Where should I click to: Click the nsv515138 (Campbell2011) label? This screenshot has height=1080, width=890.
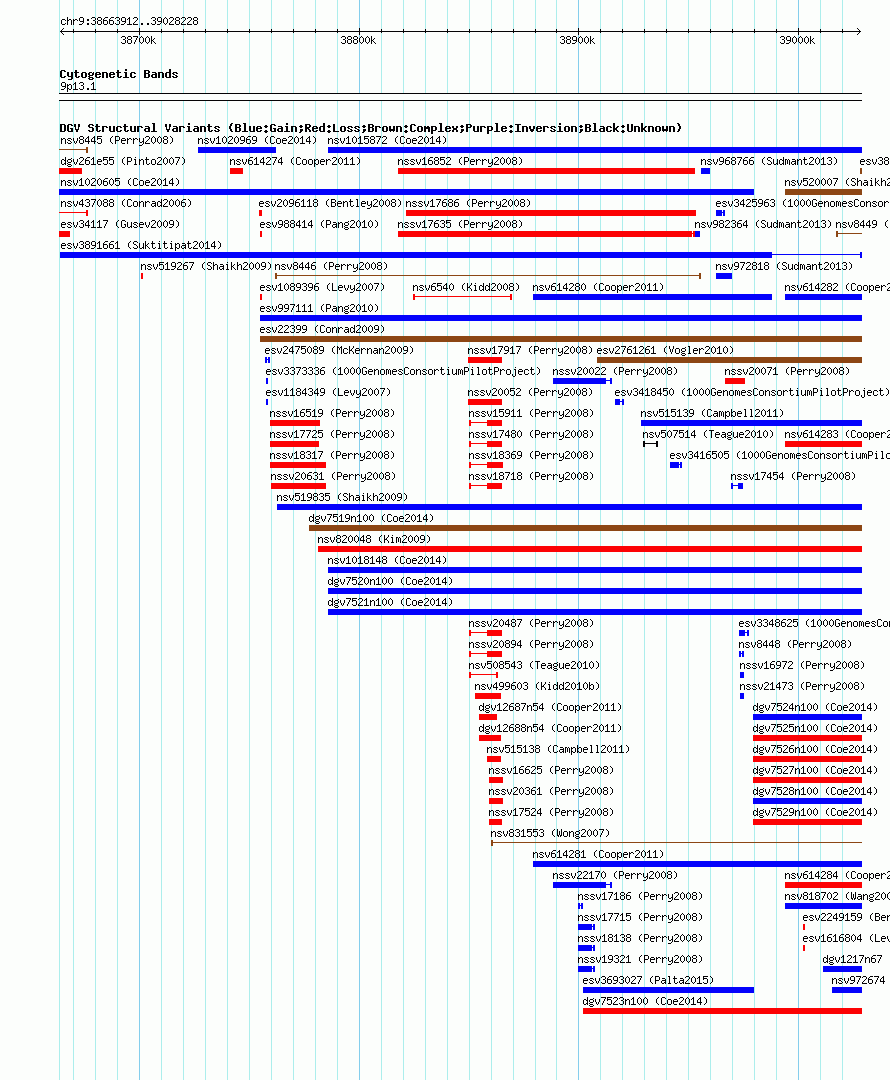click(x=558, y=749)
